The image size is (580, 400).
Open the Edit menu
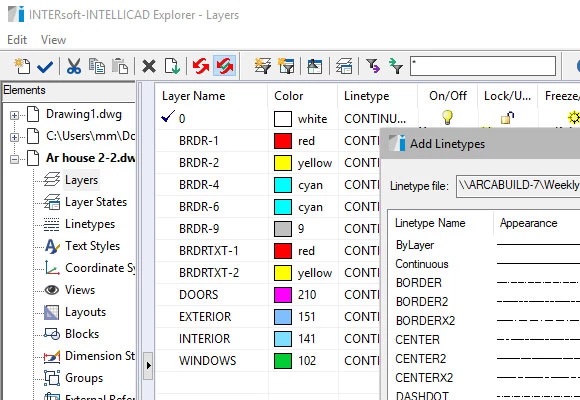coord(17,40)
